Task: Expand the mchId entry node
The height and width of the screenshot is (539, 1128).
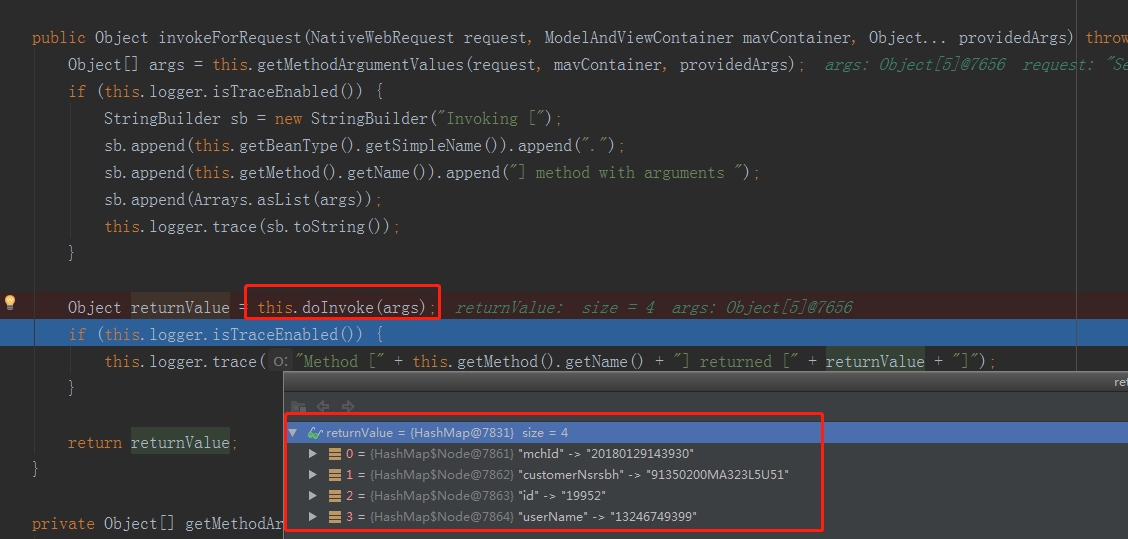Action: pyautogui.click(x=313, y=454)
